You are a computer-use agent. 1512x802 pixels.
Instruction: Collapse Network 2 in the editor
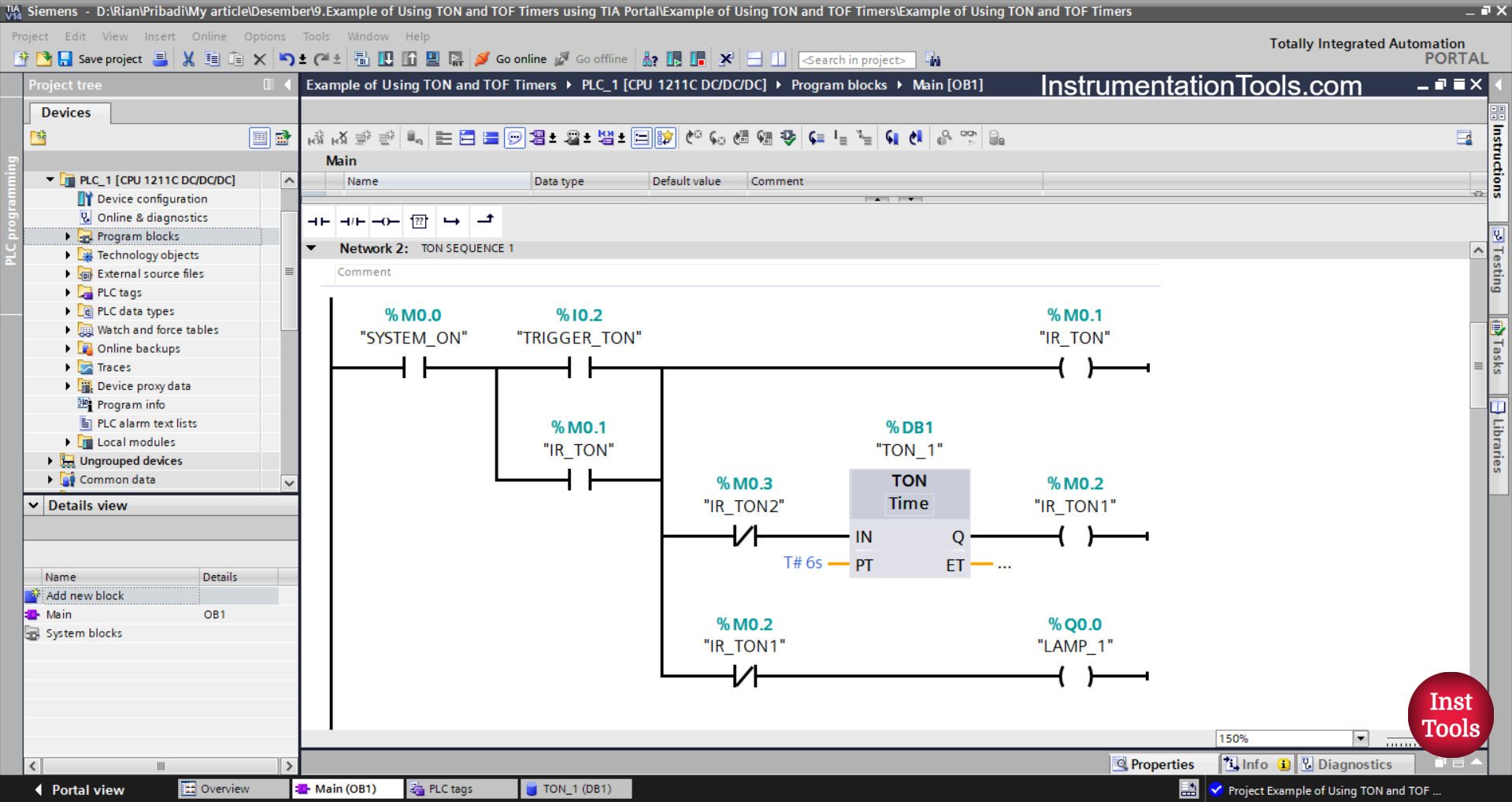click(x=312, y=247)
